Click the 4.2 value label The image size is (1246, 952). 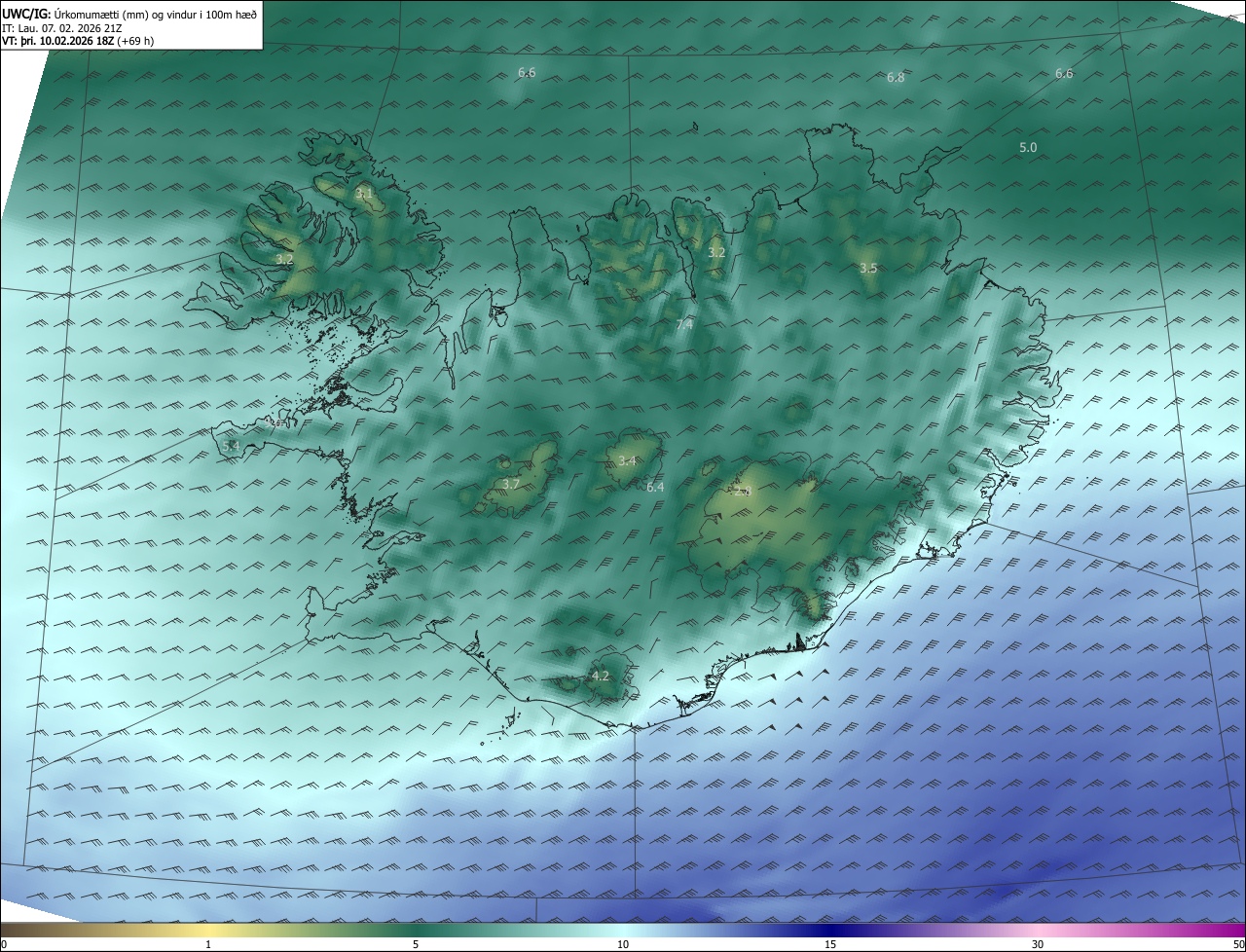tap(601, 676)
